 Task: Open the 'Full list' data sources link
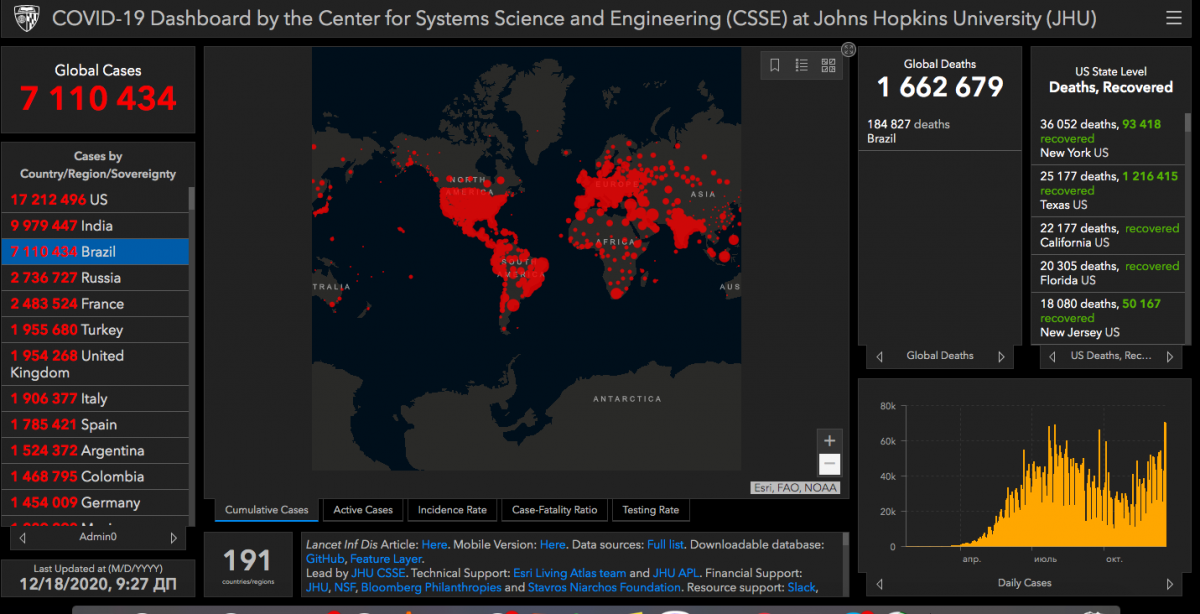pos(666,545)
